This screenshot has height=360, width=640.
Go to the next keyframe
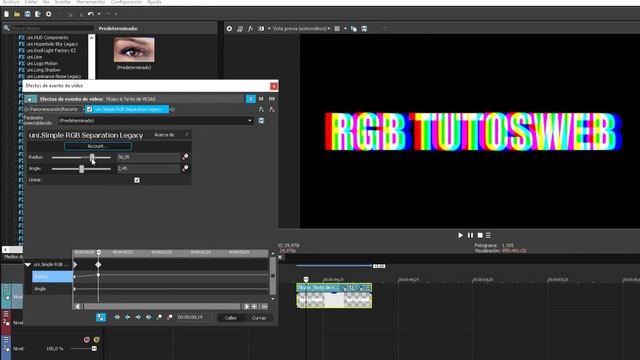[138, 317]
